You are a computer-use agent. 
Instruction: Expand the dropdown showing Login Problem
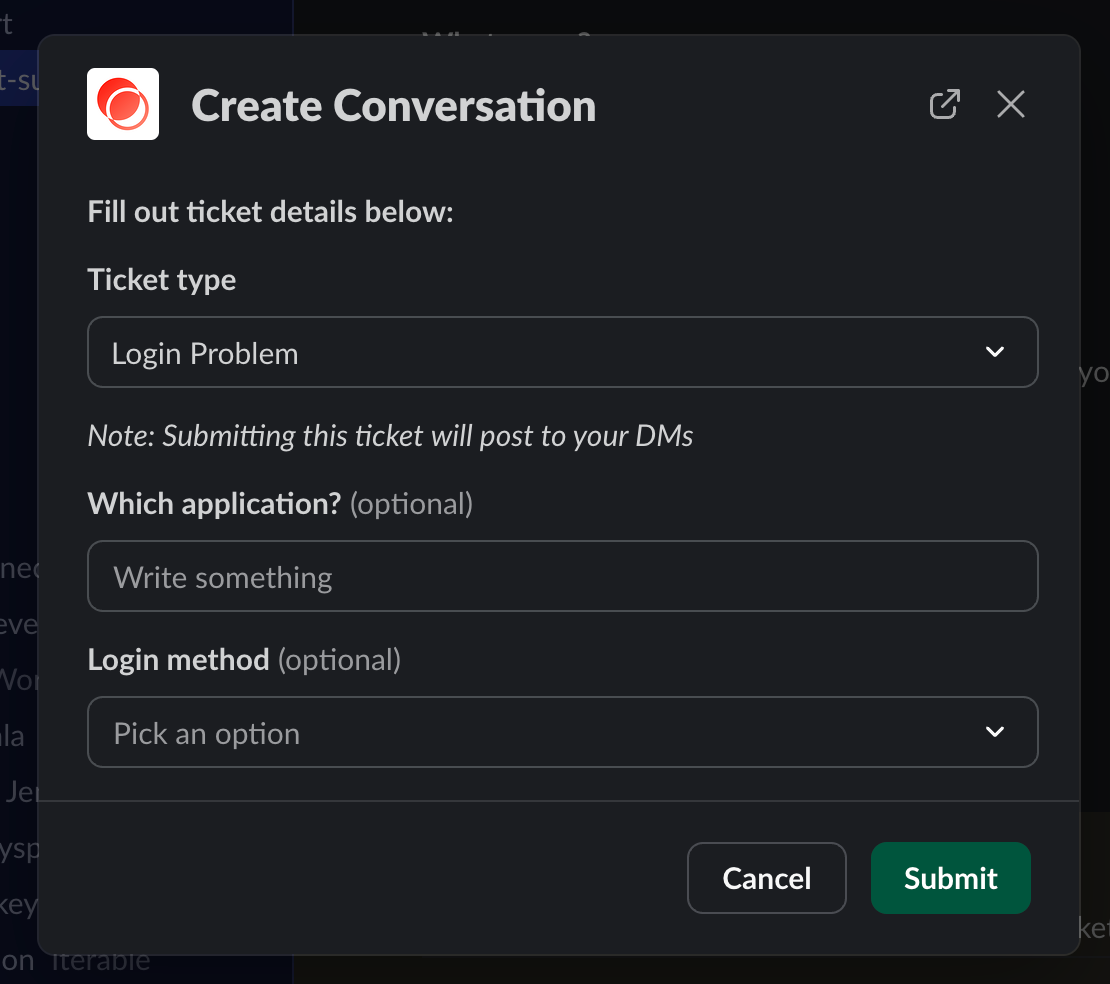pos(563,352)
